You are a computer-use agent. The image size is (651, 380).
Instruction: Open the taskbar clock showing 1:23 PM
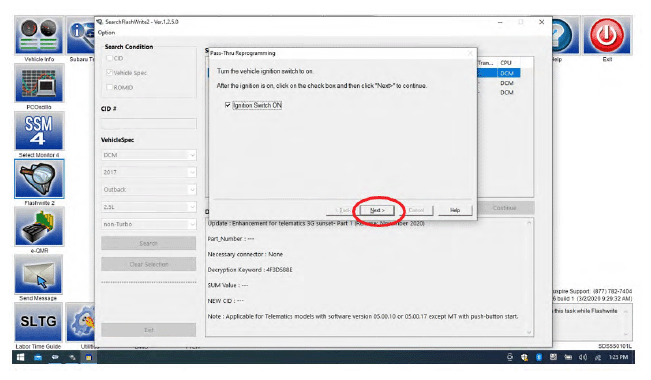click(x=618, y=357)
